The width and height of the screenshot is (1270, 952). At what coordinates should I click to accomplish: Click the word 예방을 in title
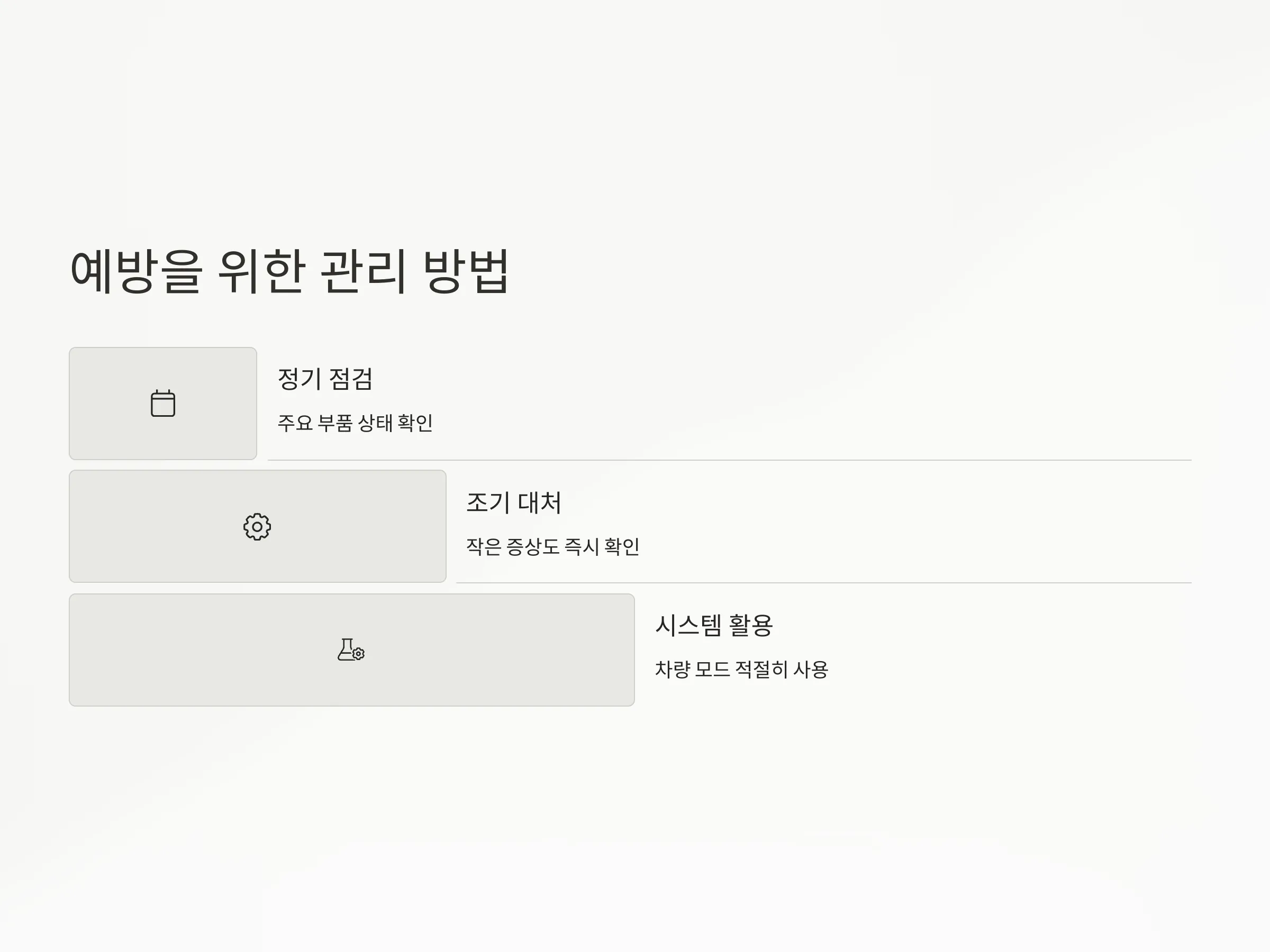[136, 271]
